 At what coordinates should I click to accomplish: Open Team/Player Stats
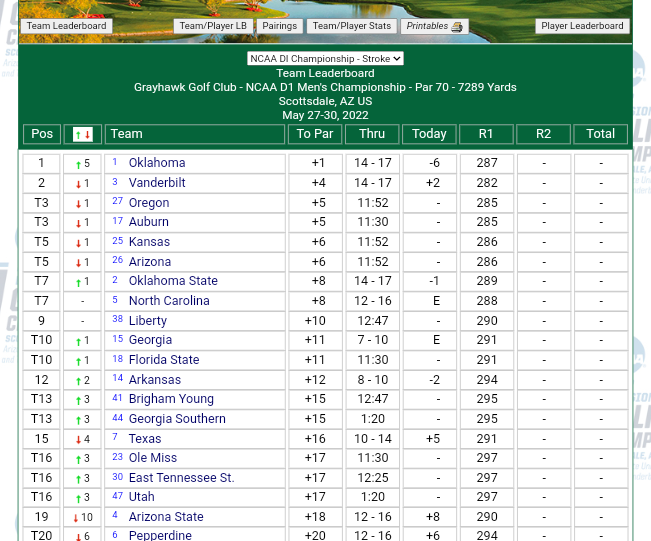[352, 26]
